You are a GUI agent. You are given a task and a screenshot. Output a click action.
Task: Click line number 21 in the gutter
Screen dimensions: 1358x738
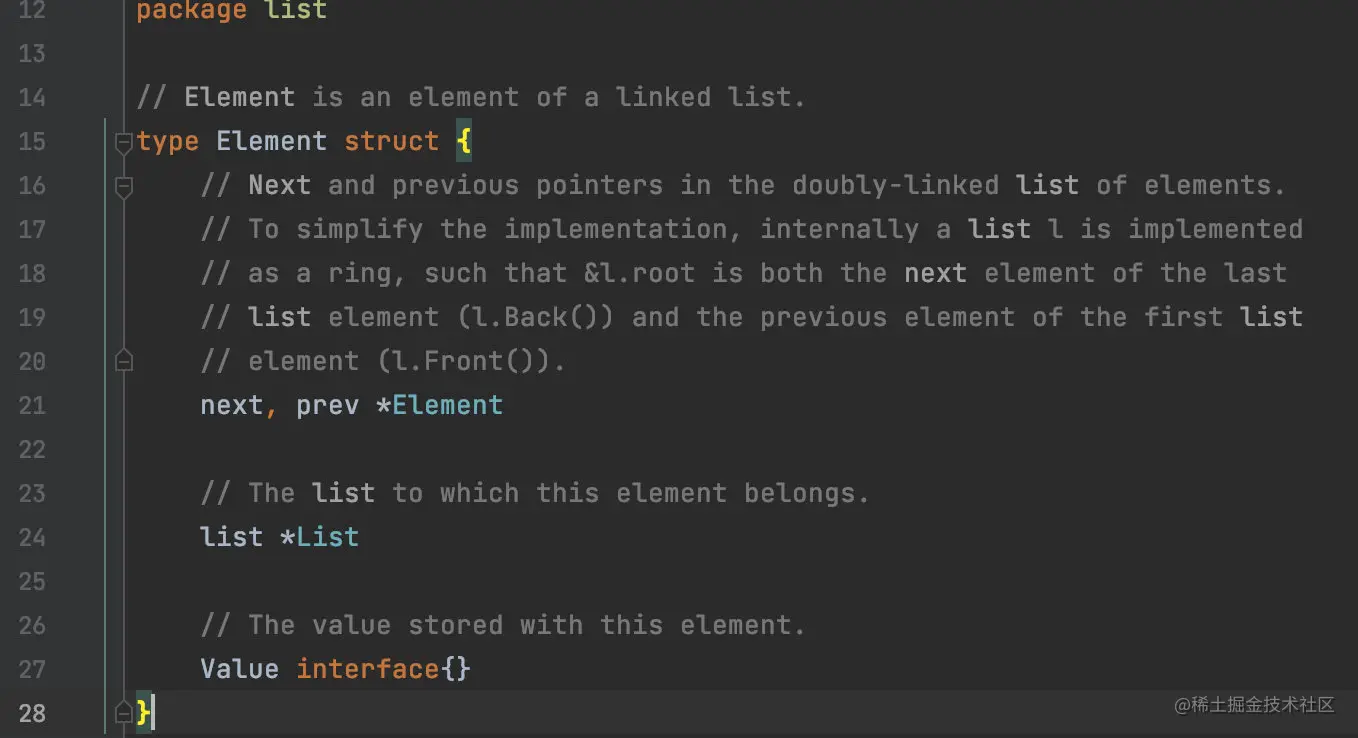[32, 405]
